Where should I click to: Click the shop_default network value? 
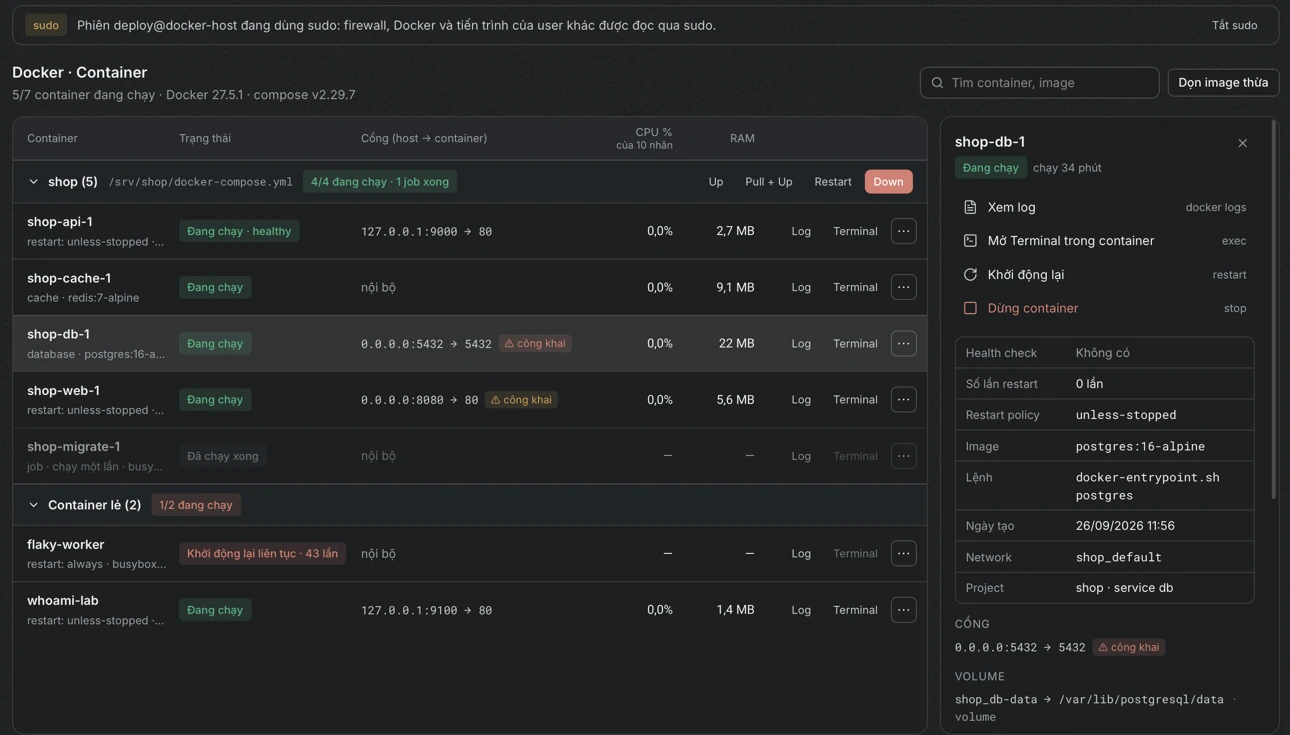pyautogui.click(x=1118, y=557)
